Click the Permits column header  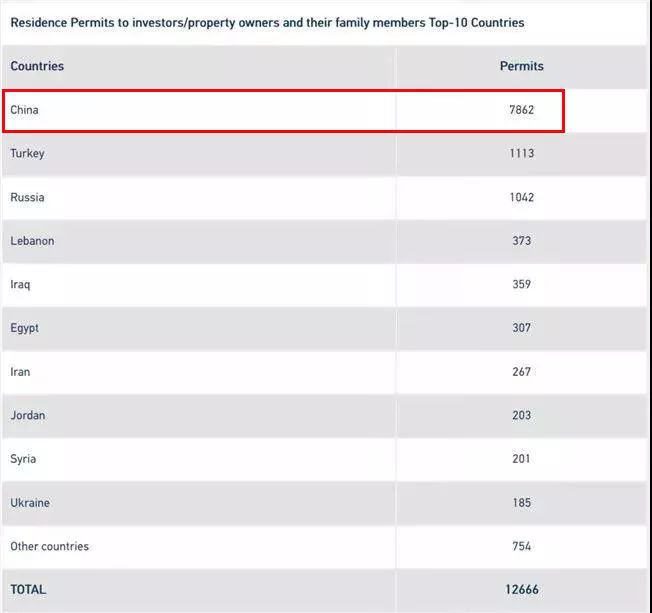pos(521,66)
